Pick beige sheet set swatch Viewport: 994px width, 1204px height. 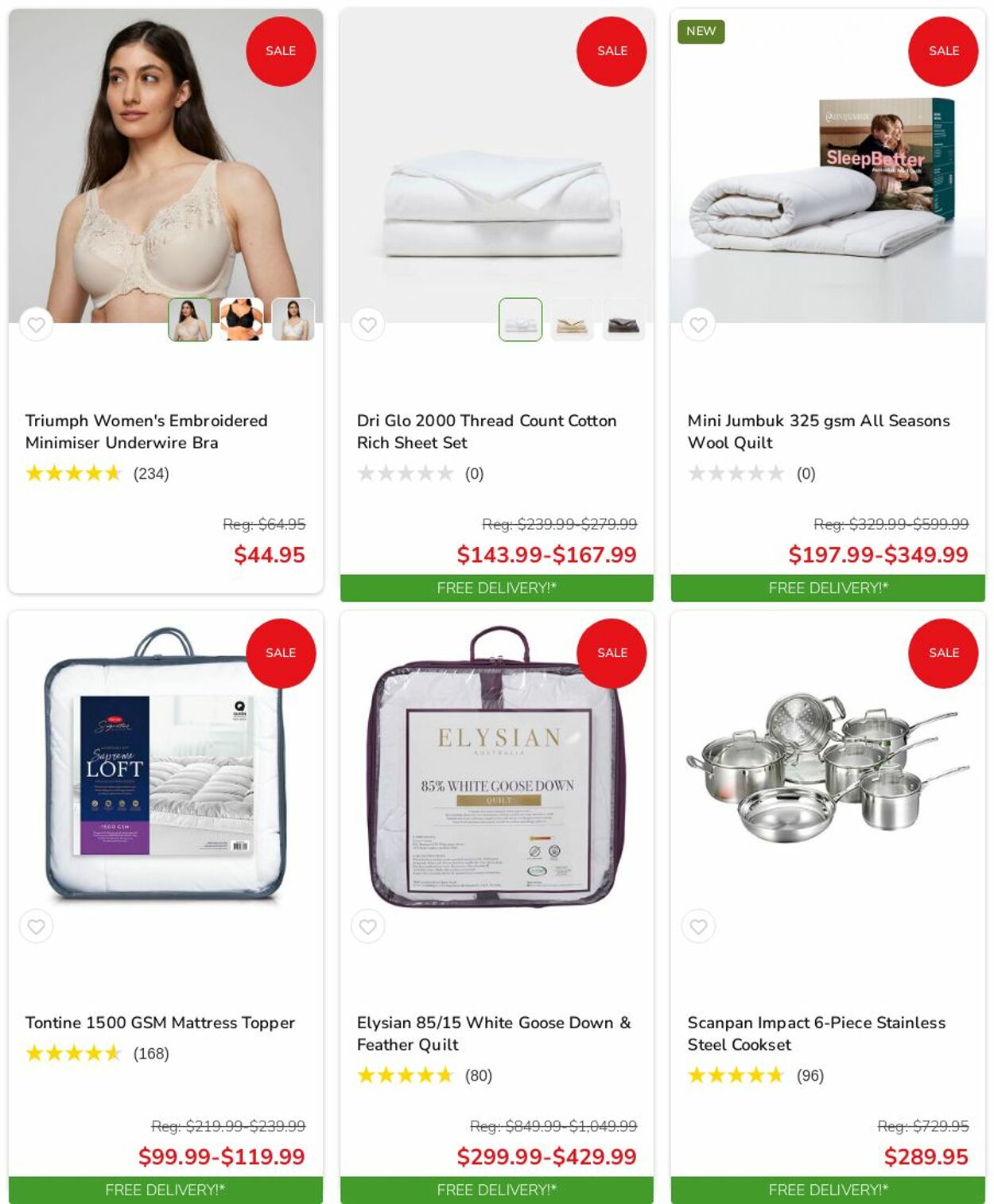pyautogui.click(x=573, y=320)
